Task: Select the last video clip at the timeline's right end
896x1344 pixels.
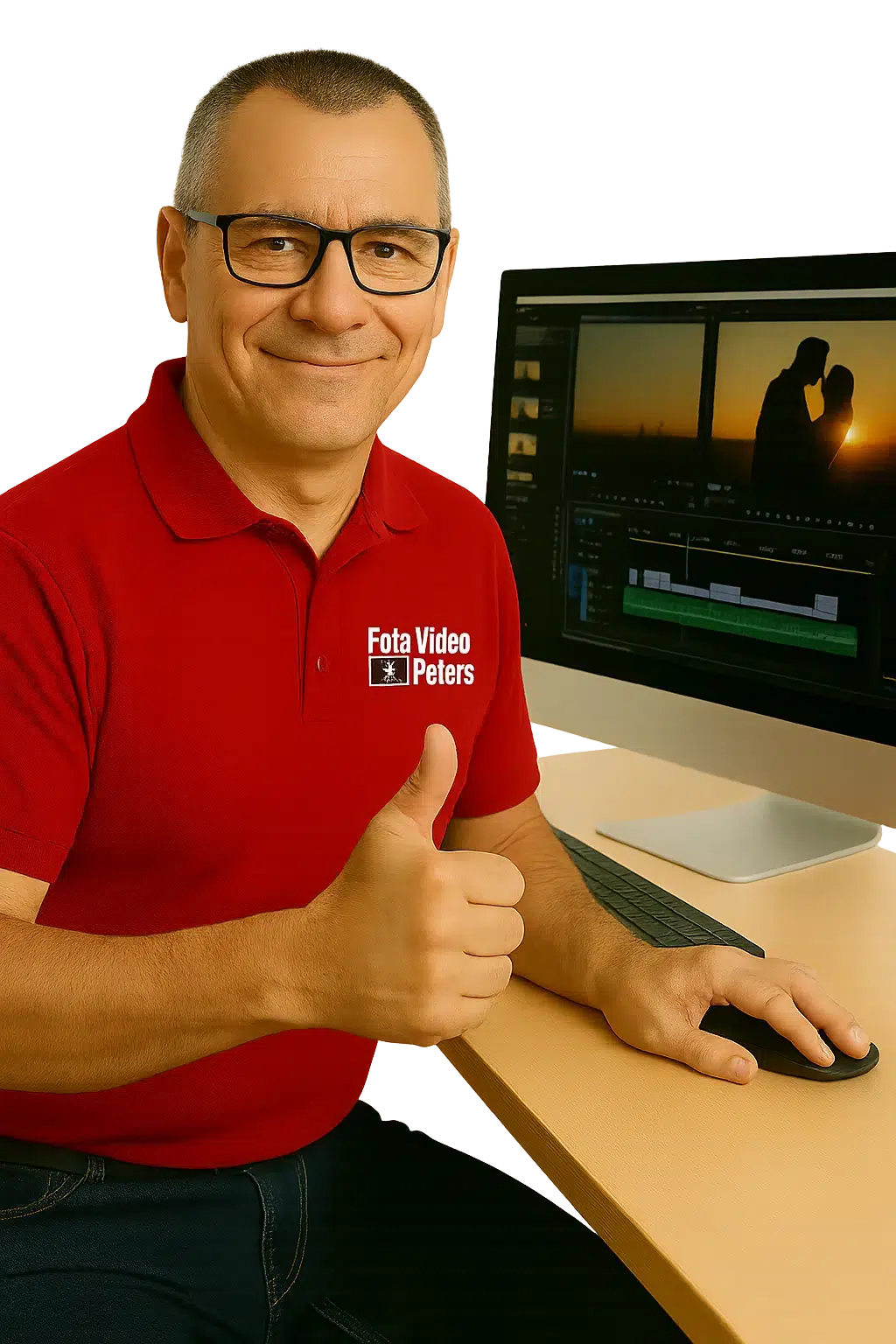Action: [x=826, y=605]
